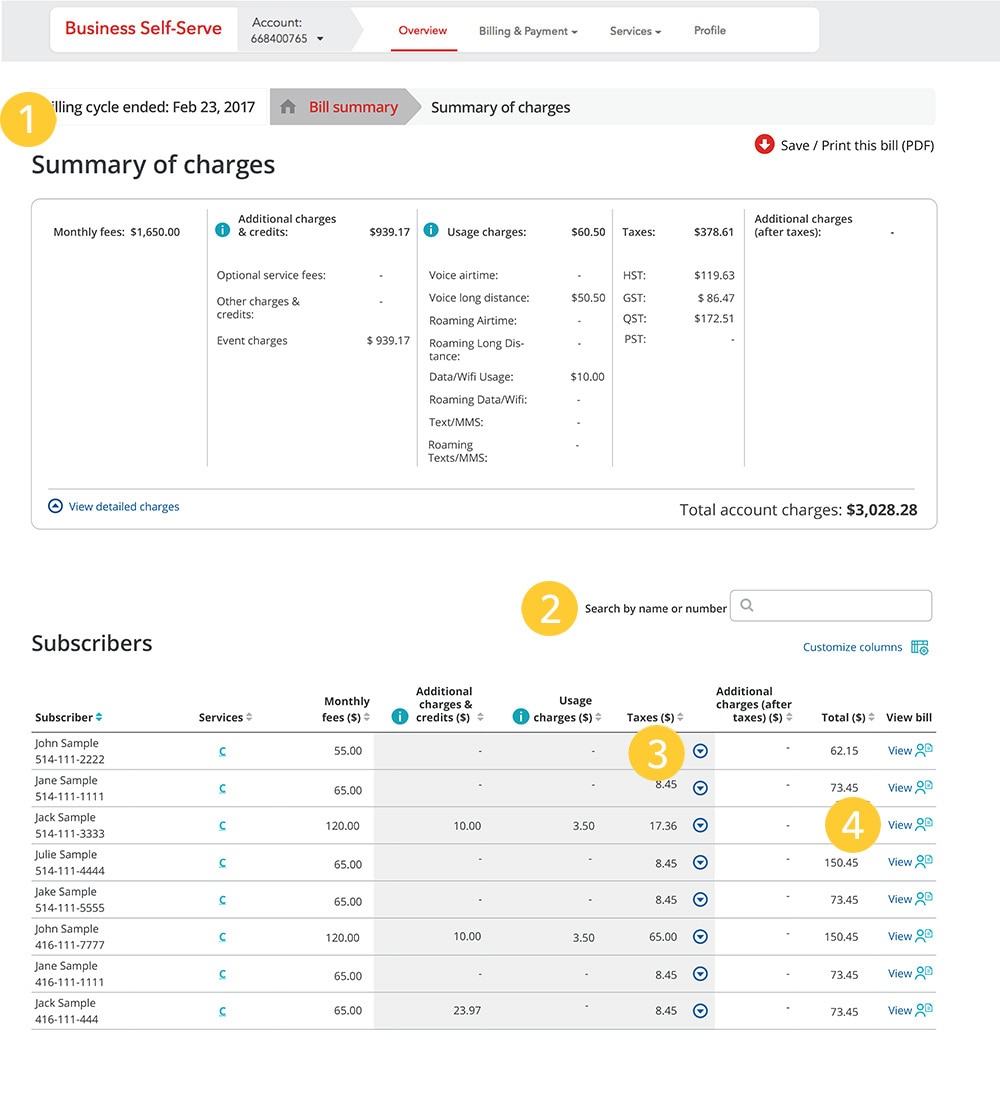This screenshot has height=1120, width=1000.
Task: Click the Customize columns table icon
Action: [920, 647]
